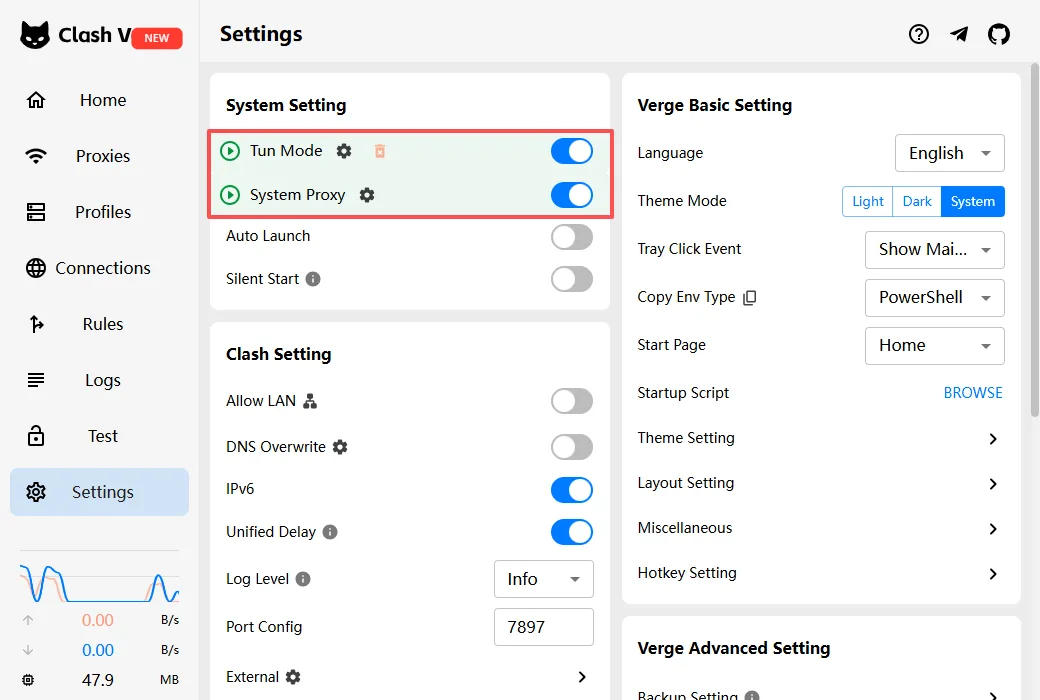
Task: Click the Profiles server icon
Action: pyautogui.click(x=36, y=212)
